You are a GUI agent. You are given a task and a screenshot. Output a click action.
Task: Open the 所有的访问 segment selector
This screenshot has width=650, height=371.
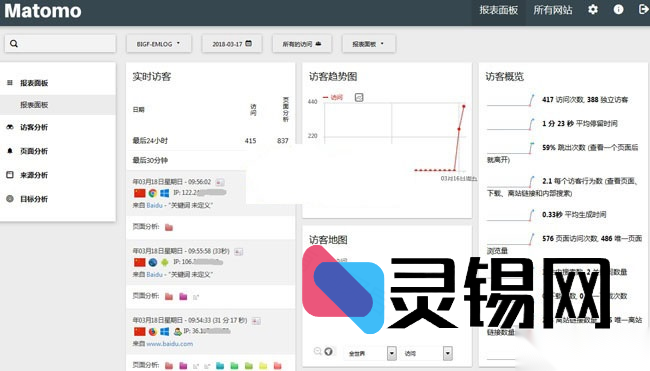(x=302, y=44)
